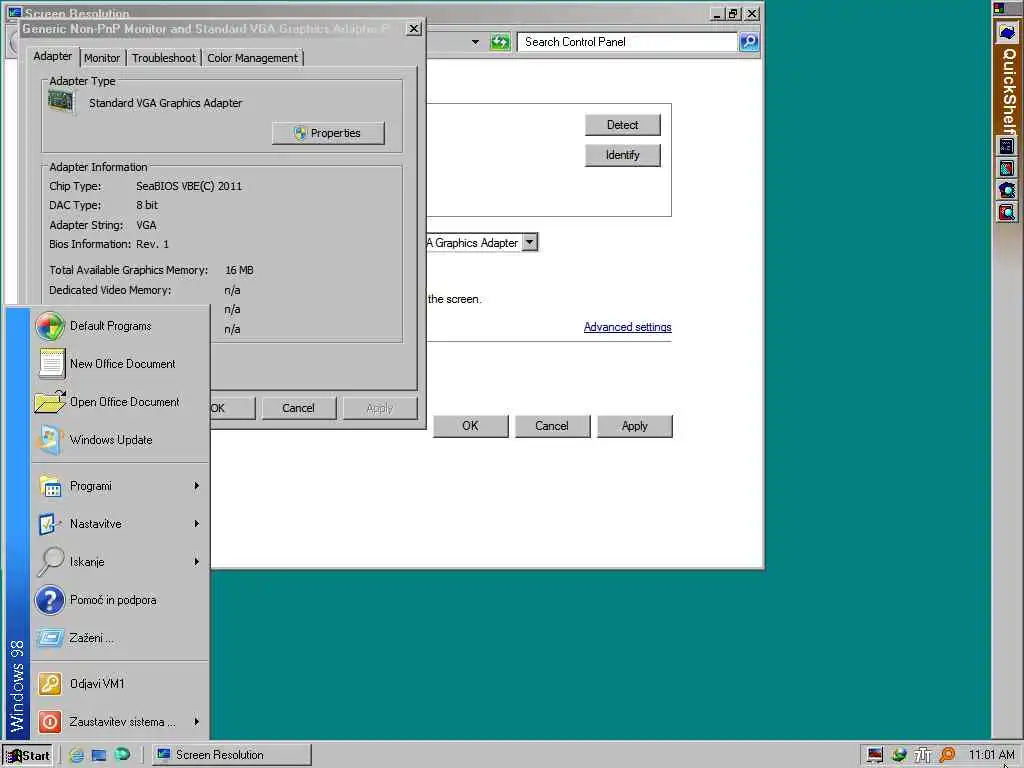Switch to the Color Management tab
1024x768 pixels.
tap(252, 58)
